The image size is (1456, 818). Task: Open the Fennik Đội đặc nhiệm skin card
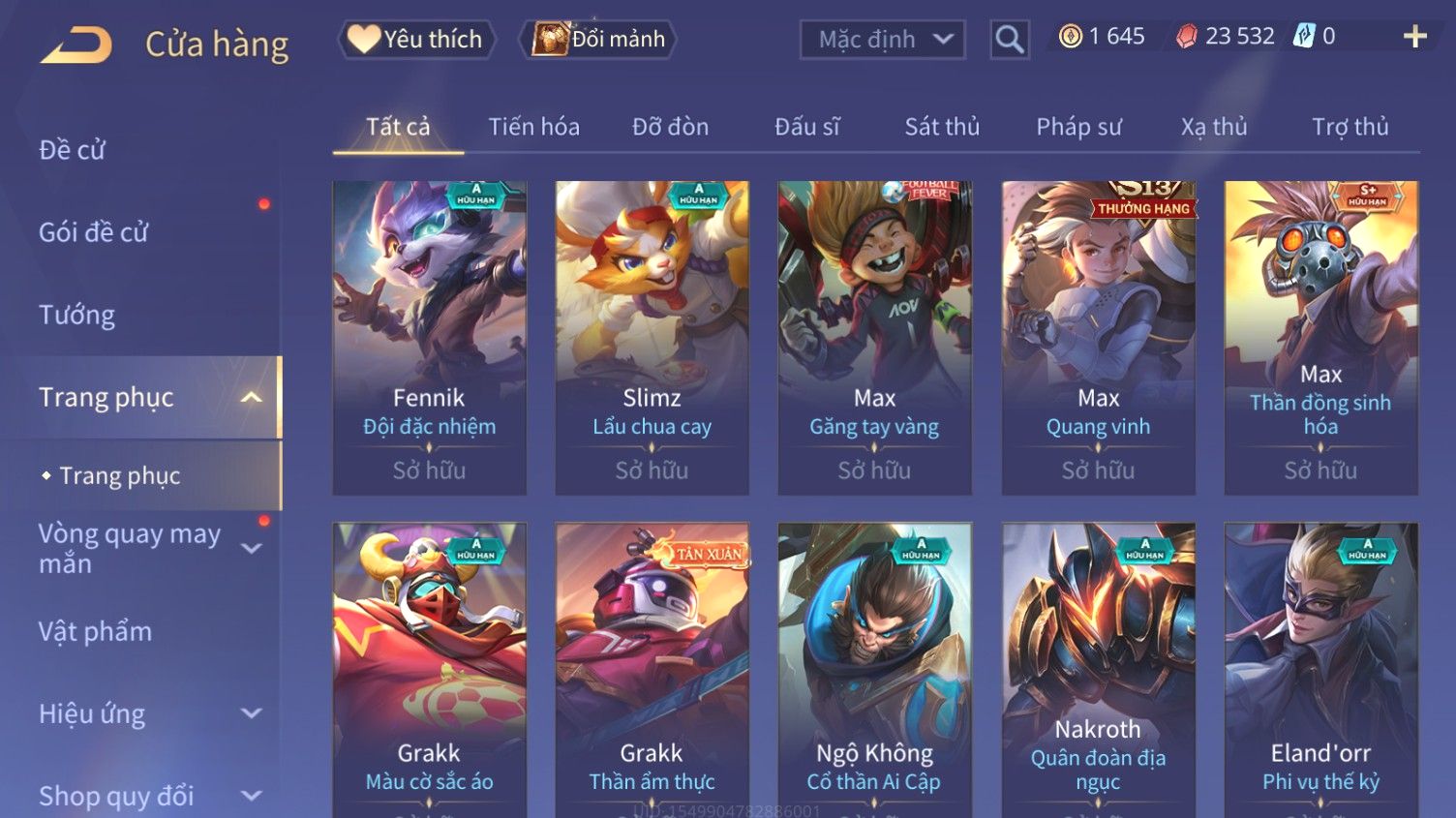429,338
